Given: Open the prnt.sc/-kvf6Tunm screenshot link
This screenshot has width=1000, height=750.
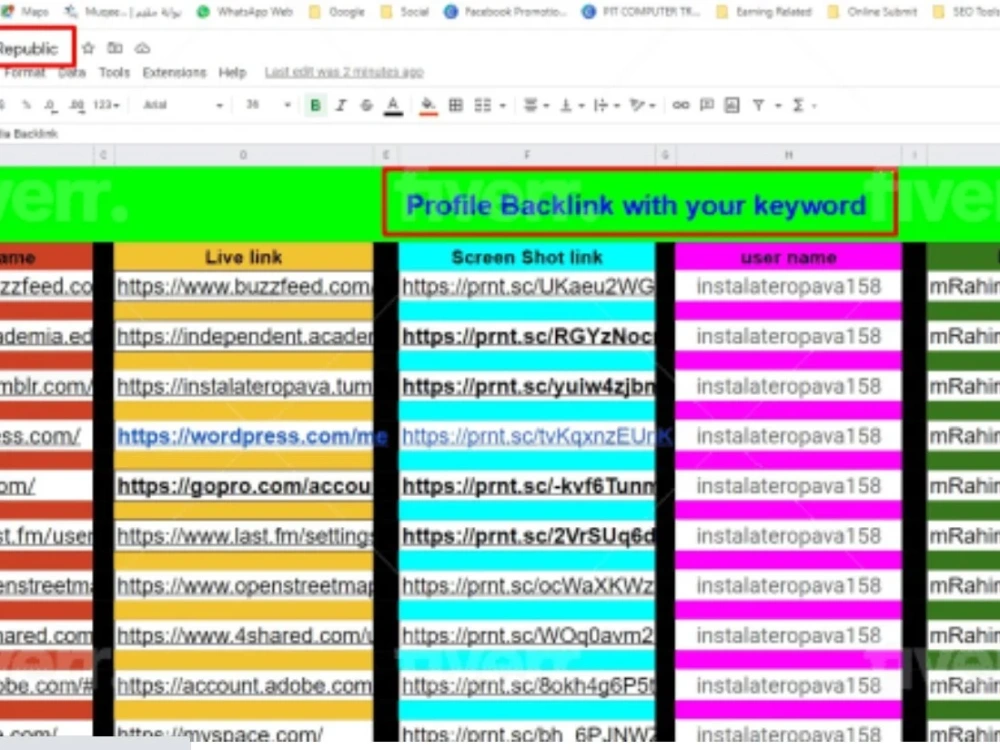Looking at the screenshot, I should (x=527, y=486).
